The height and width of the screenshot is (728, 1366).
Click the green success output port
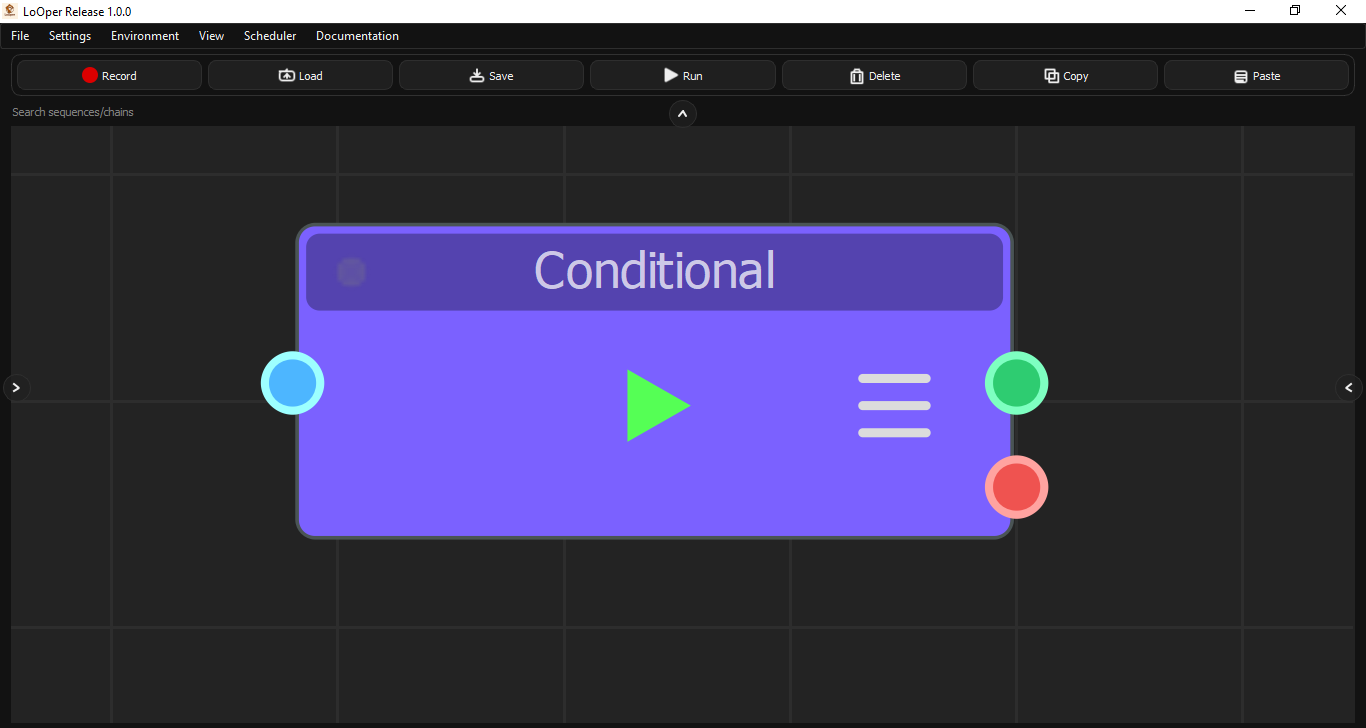(x=1016, y=383)
